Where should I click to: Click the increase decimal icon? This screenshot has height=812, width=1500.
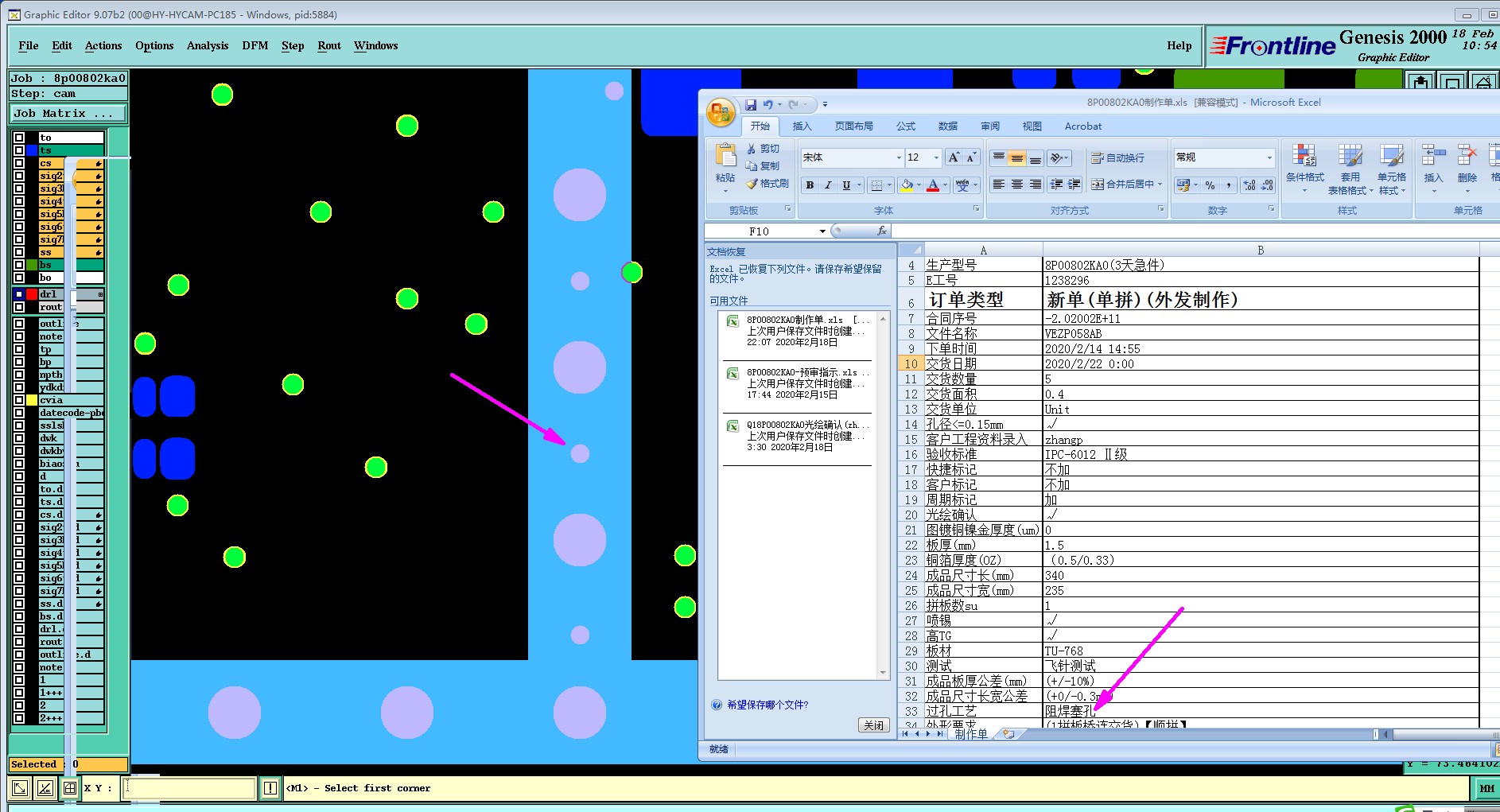1249,185
